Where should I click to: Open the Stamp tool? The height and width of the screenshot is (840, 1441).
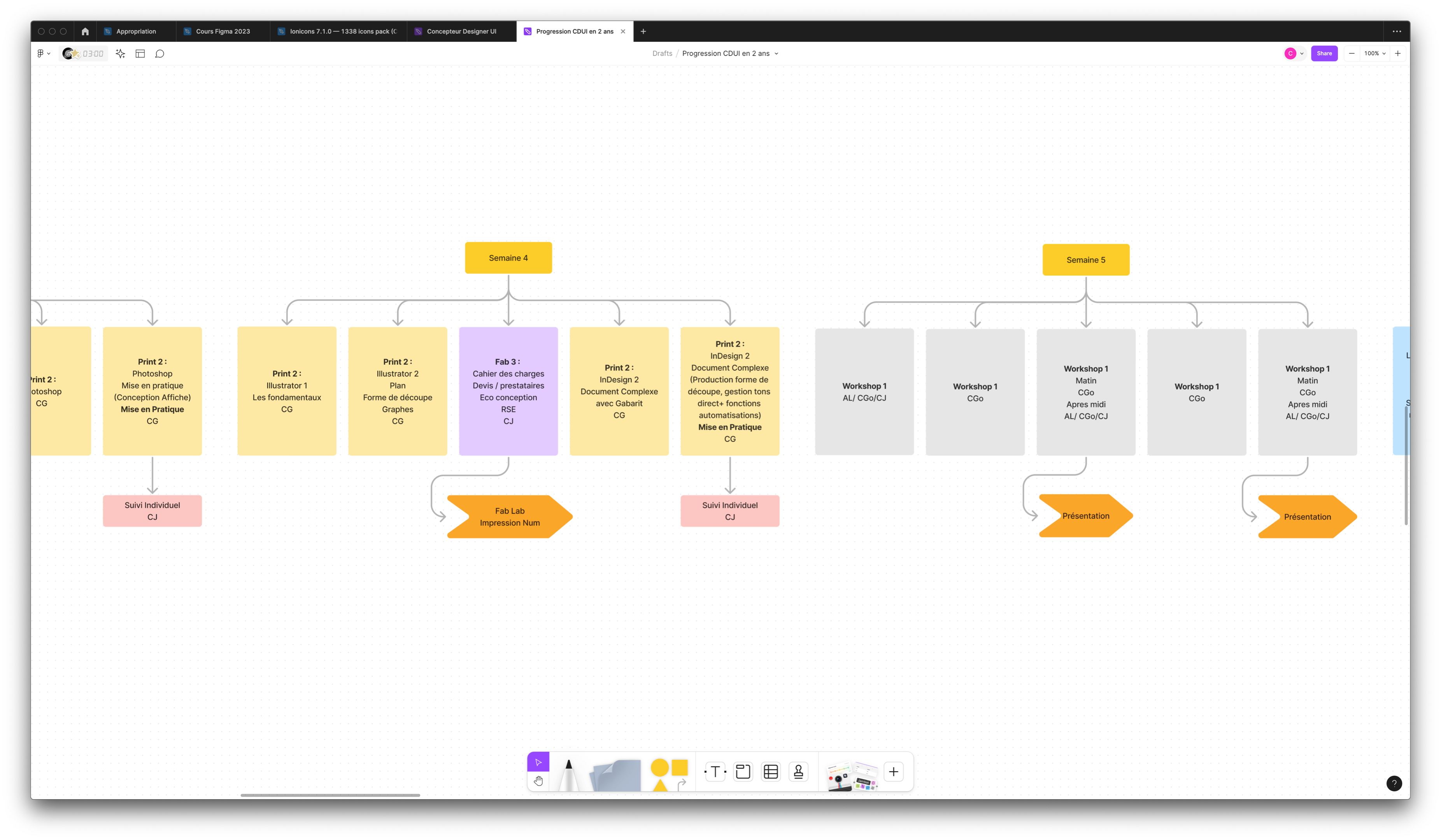tap(798, 772)
